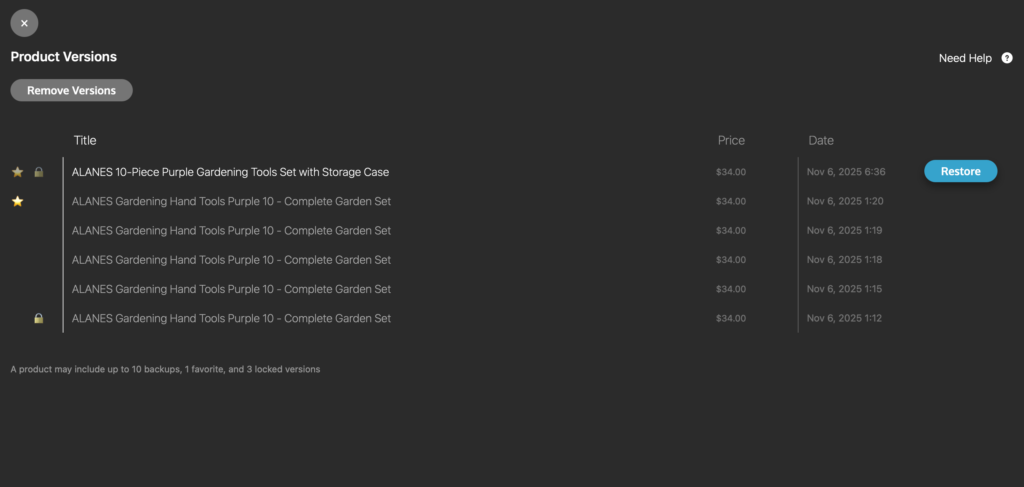Image resolution: width=1024 pixels, height=487 pixels.
Task: Click the date Nov 6, 2025 1:18
Action: (x=846, y=260)
